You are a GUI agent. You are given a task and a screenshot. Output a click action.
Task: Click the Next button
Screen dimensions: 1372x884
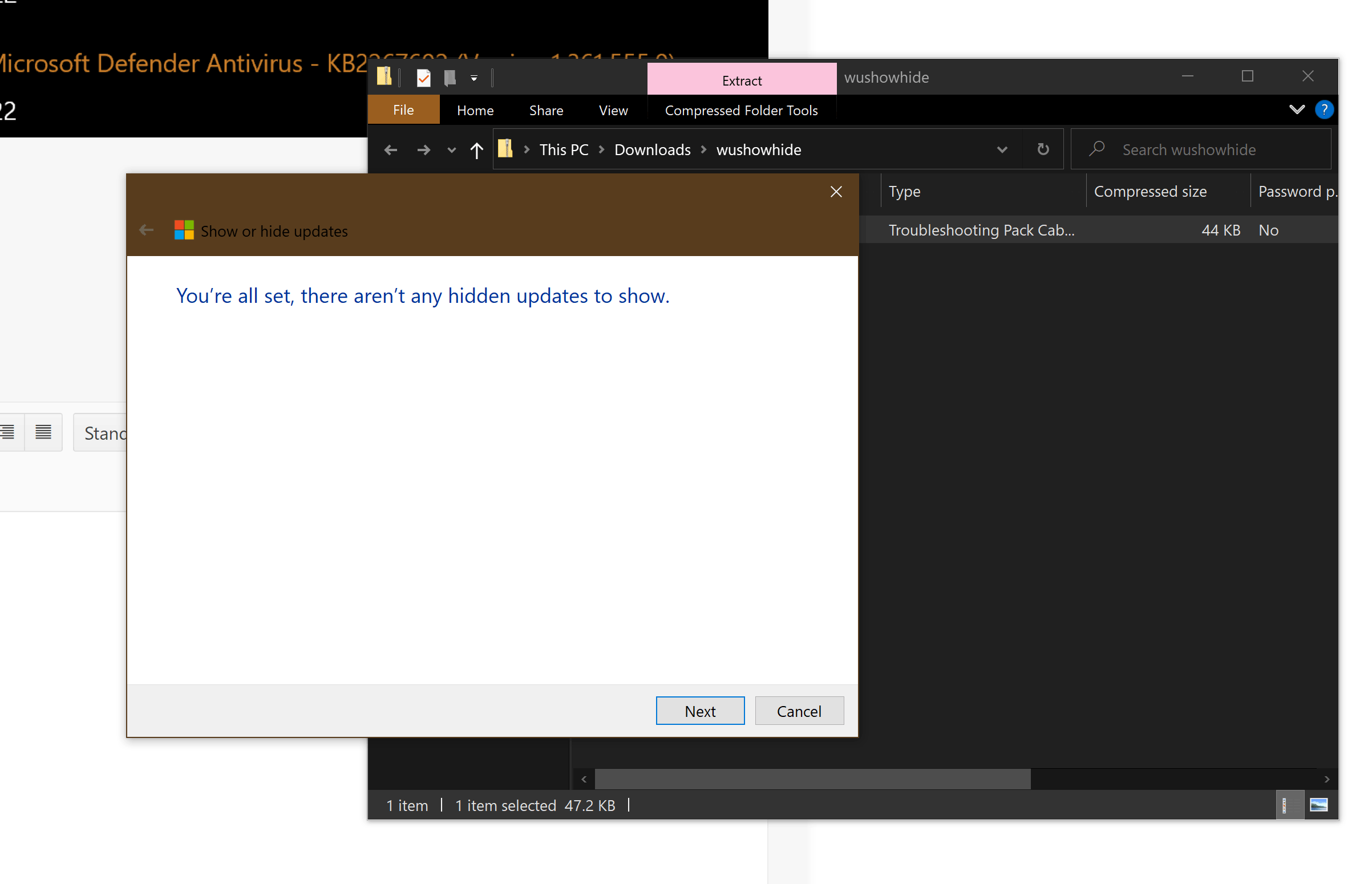(700, 711)
